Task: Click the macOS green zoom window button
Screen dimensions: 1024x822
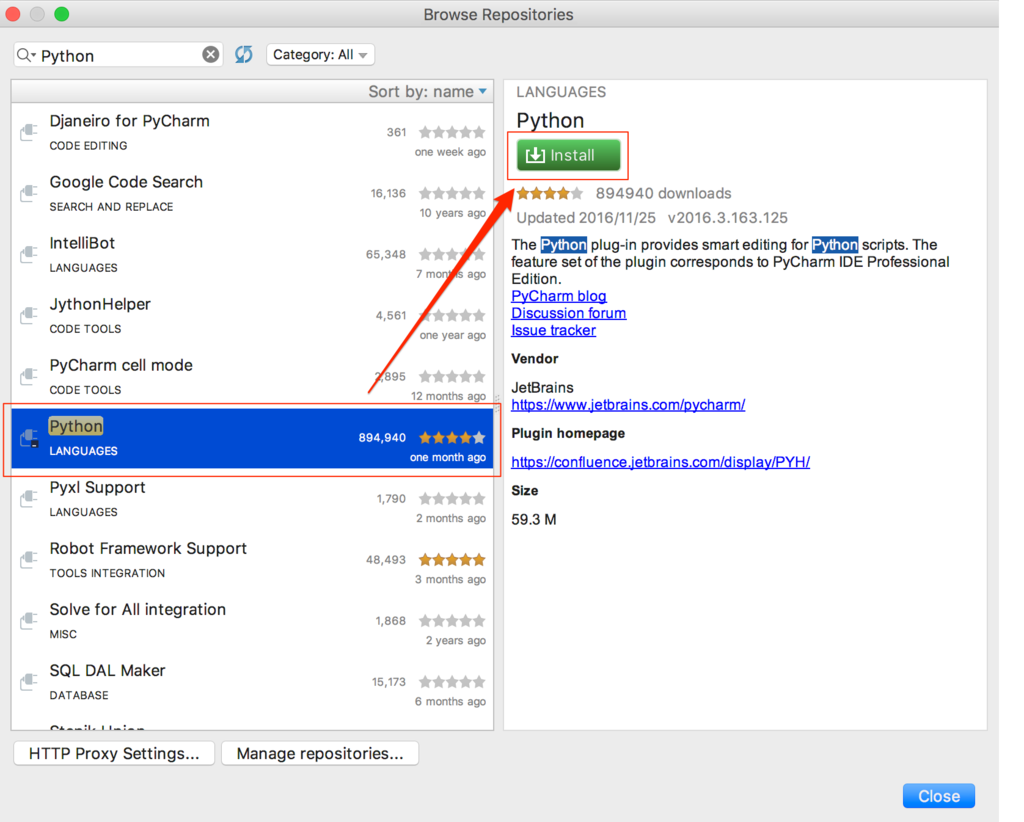Action: (61, 14)
